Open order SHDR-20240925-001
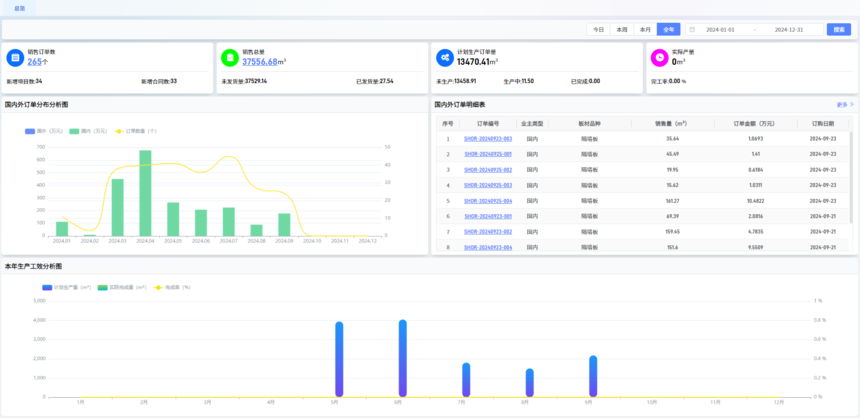 pos(488,154)
